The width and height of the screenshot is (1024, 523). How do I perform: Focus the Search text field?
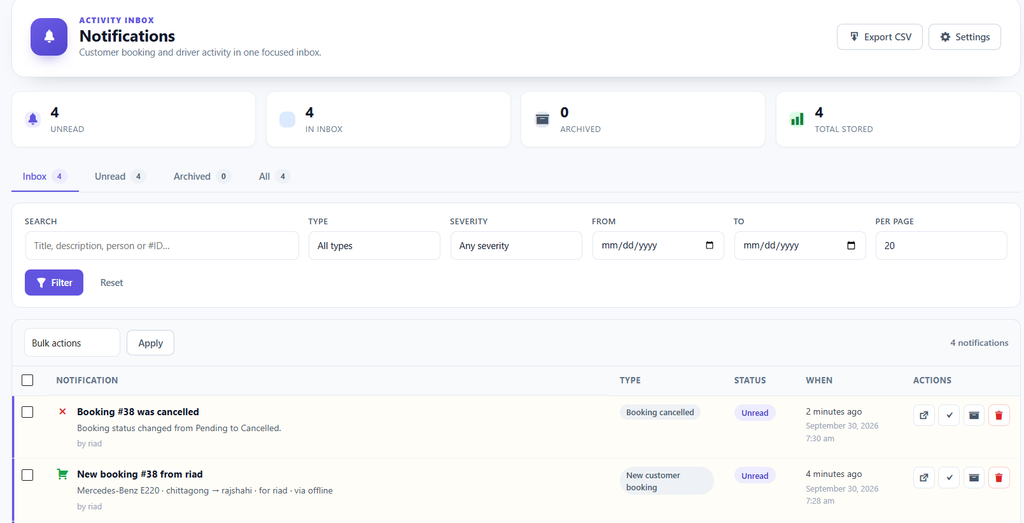click(x=162, y=246)
